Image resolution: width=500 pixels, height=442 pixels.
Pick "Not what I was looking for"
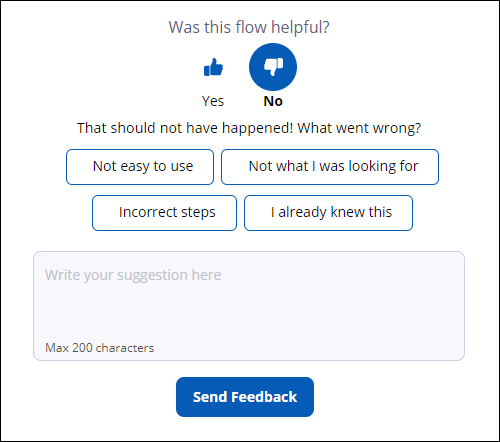pos(330,167)
